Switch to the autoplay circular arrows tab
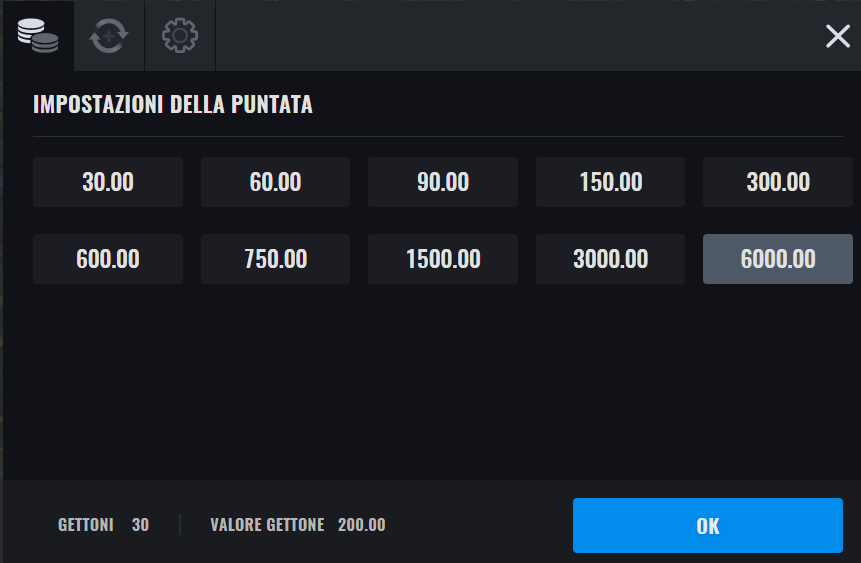The width and height of the screenshot is (861, 563). click(x=109, y=36)
